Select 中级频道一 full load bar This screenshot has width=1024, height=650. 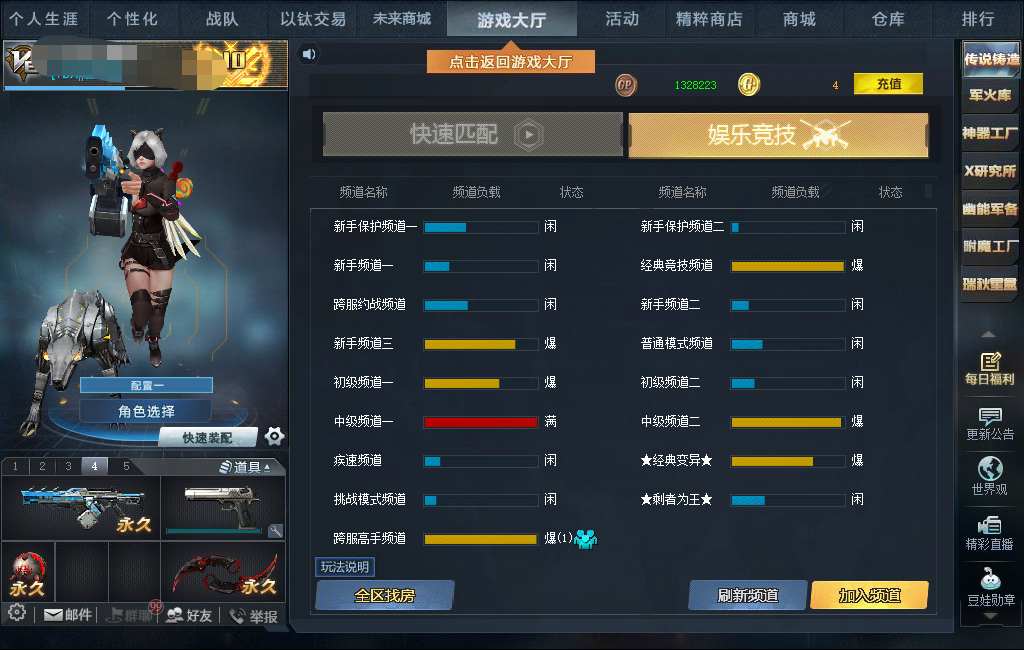(x=481, y=422)
